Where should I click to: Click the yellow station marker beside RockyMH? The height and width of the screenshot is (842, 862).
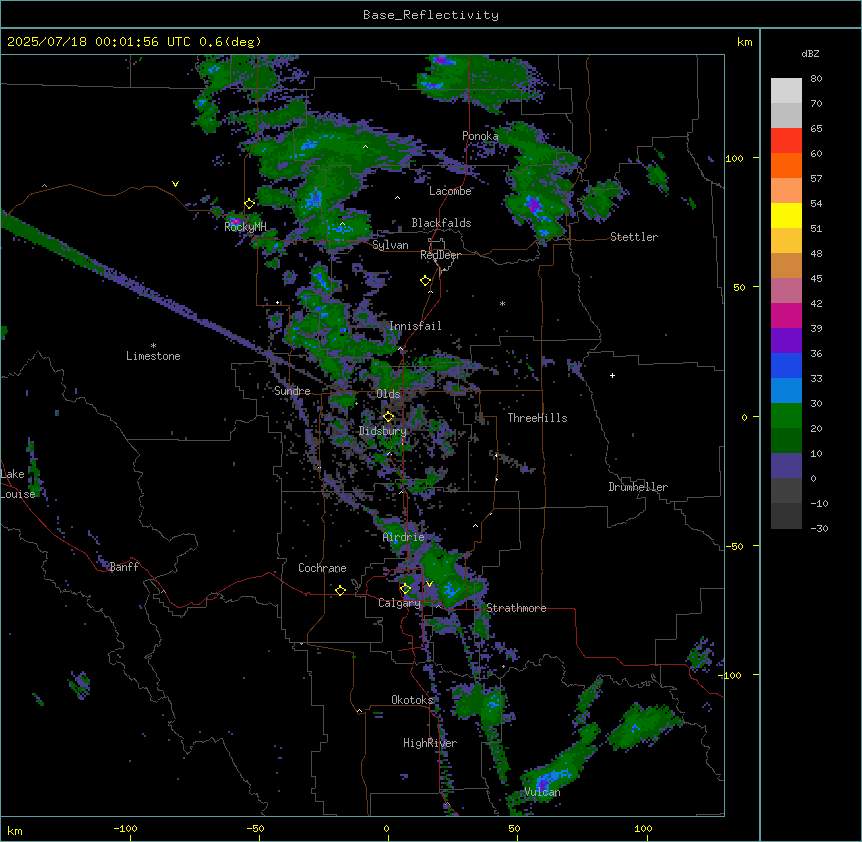249,204
